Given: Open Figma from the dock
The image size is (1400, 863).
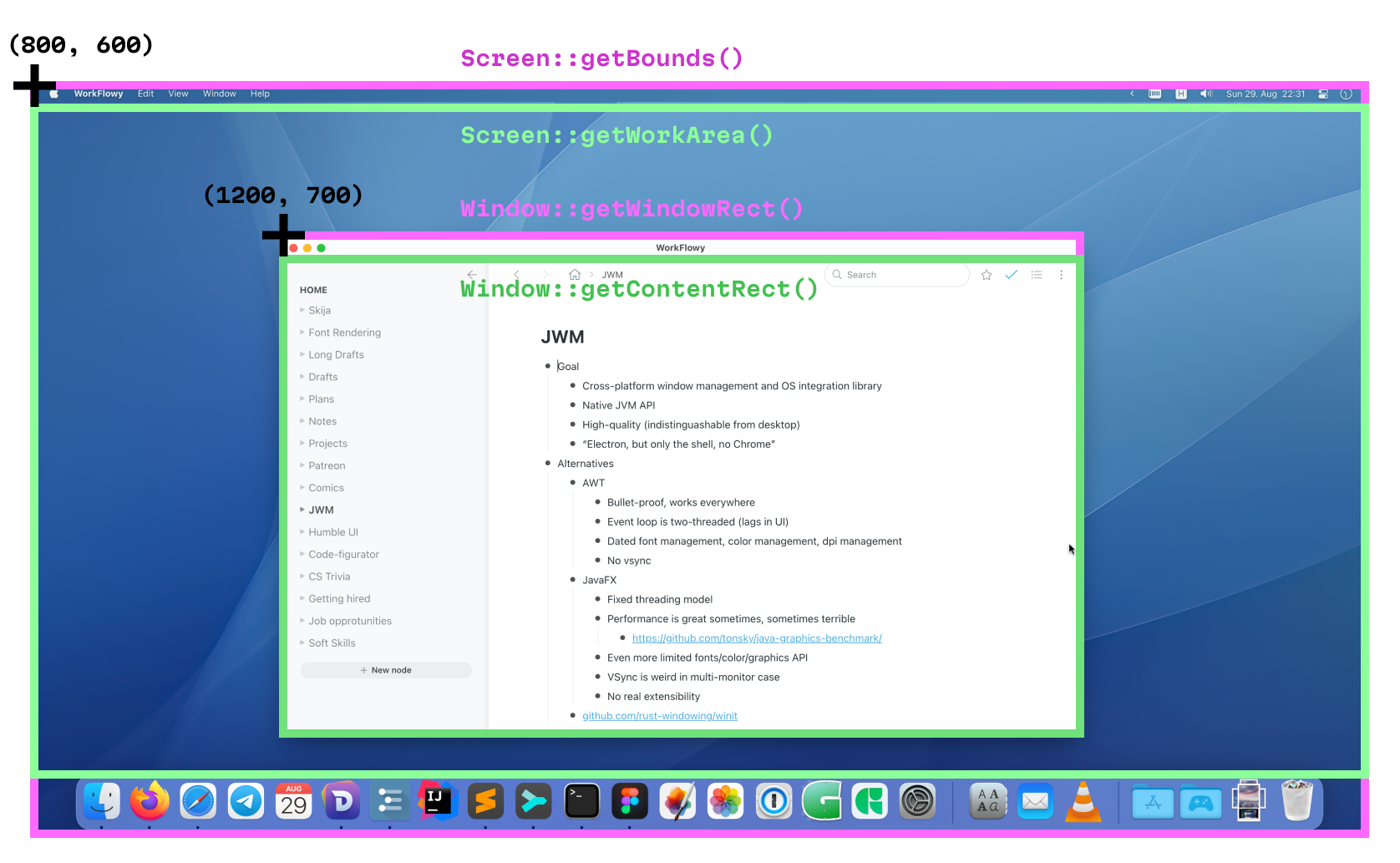Looking at the screenshot, I should (630, 802).
